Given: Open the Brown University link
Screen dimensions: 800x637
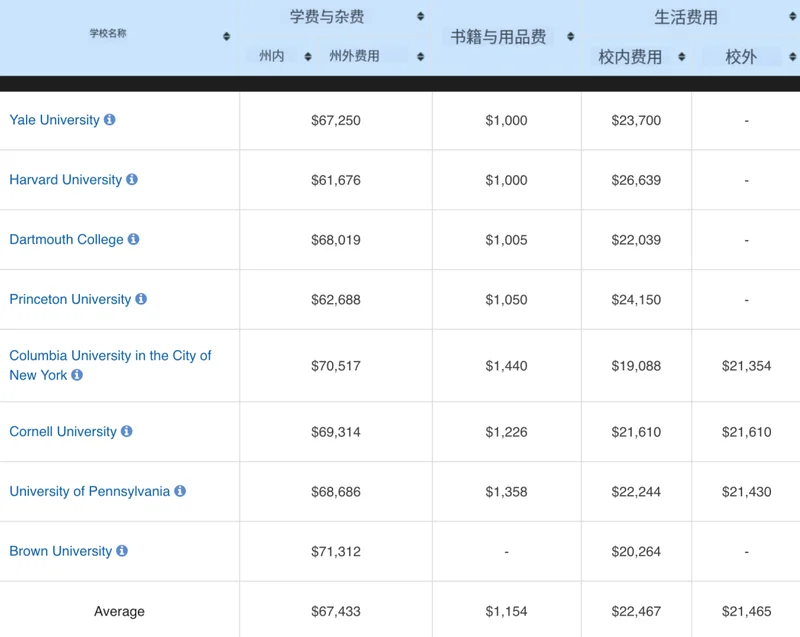Looking at the screenshot, I should pos(60,551).
